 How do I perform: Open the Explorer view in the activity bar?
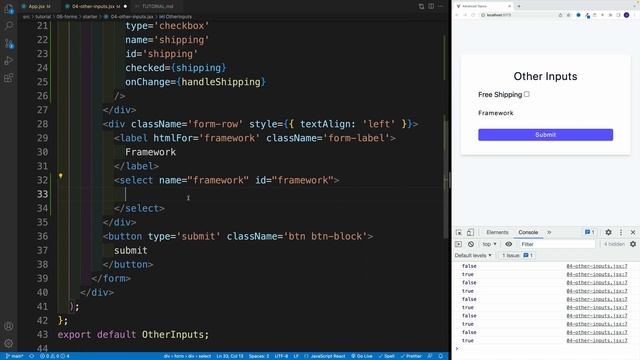(9, 8)
